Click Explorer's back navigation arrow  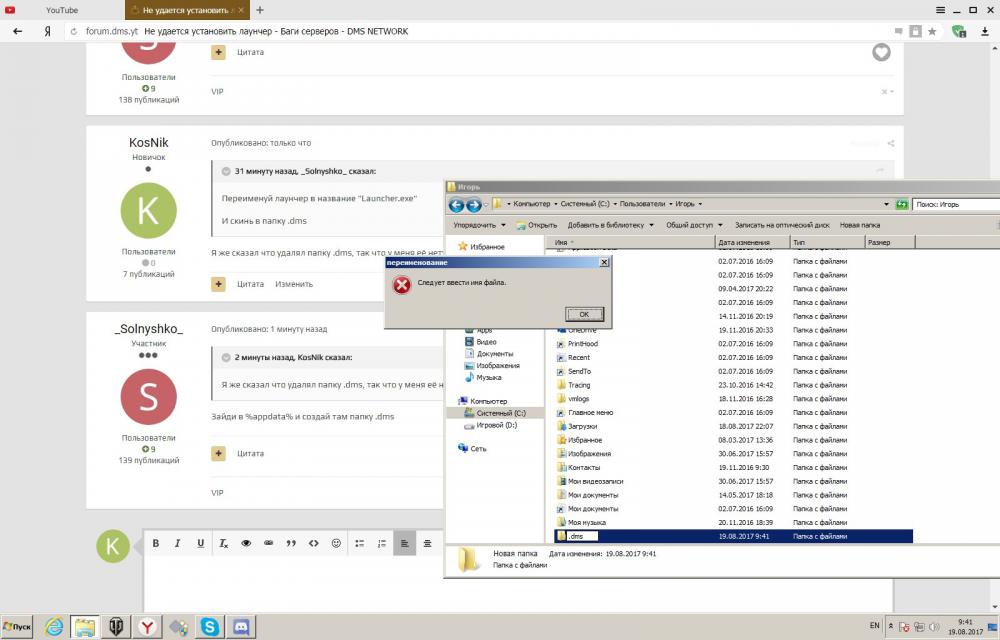coord(456,205)
